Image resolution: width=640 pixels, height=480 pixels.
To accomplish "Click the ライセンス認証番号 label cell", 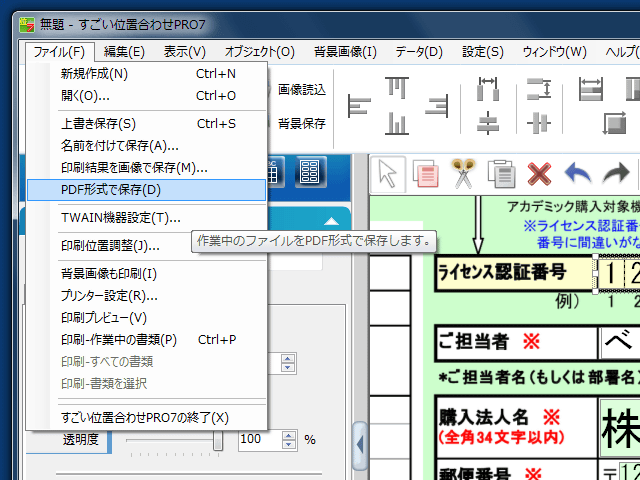I will tap(514, 272).
